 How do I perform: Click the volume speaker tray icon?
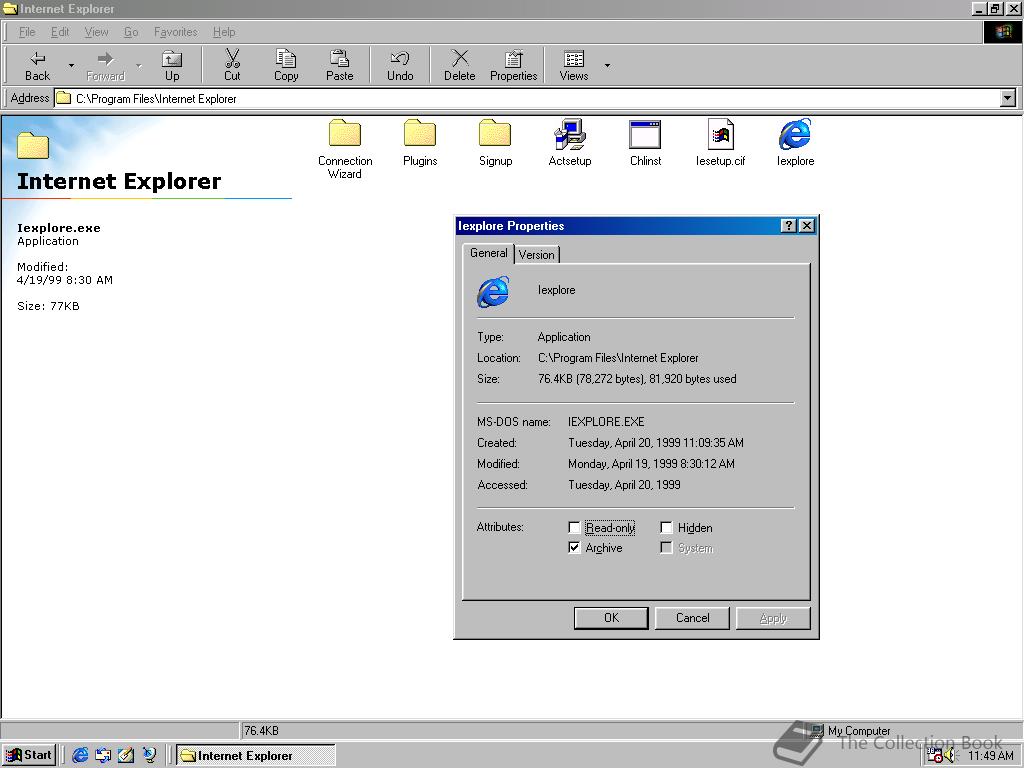[949, 756]
